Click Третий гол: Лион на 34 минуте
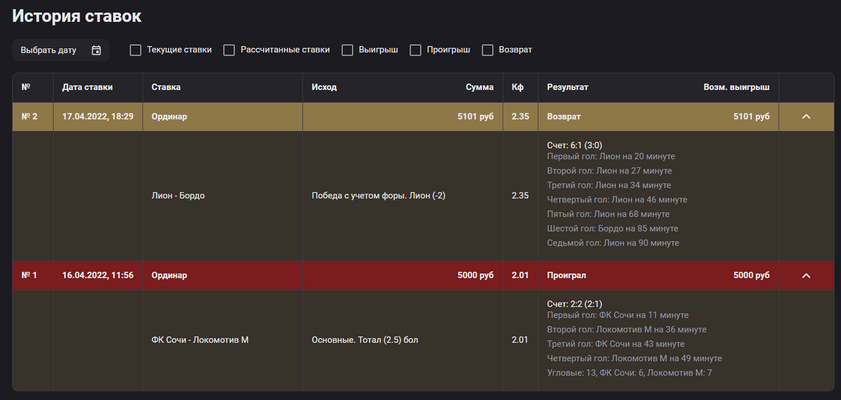The image size is (841, 400). click(x=609, y=185)
